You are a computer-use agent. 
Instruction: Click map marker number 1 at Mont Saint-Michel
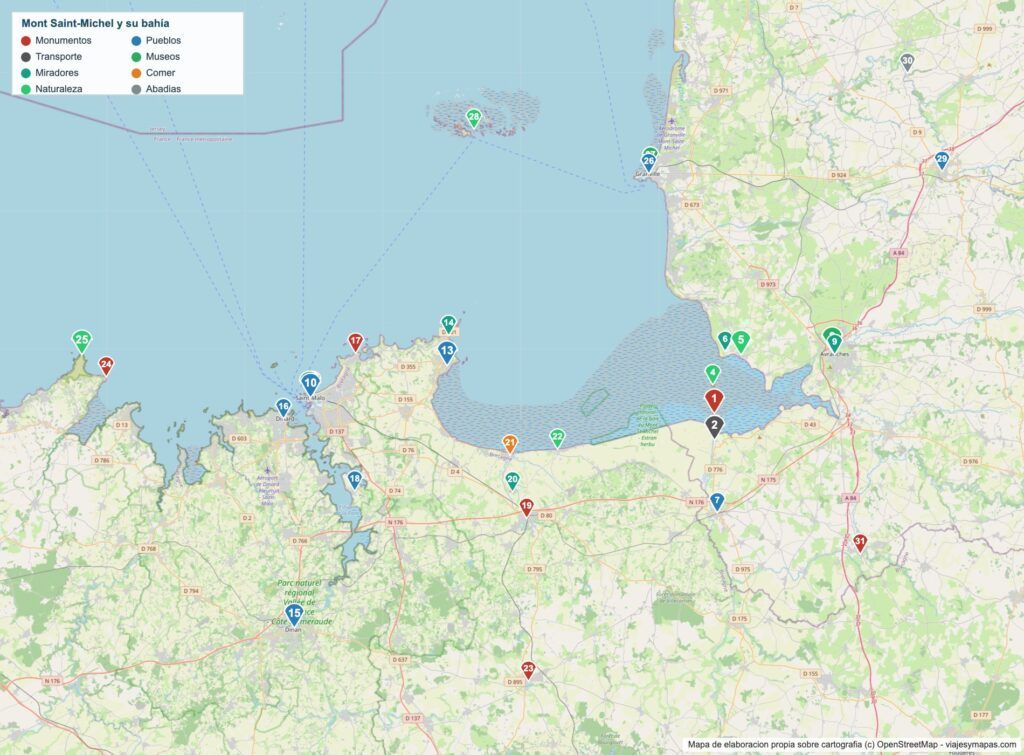[714, 399]
